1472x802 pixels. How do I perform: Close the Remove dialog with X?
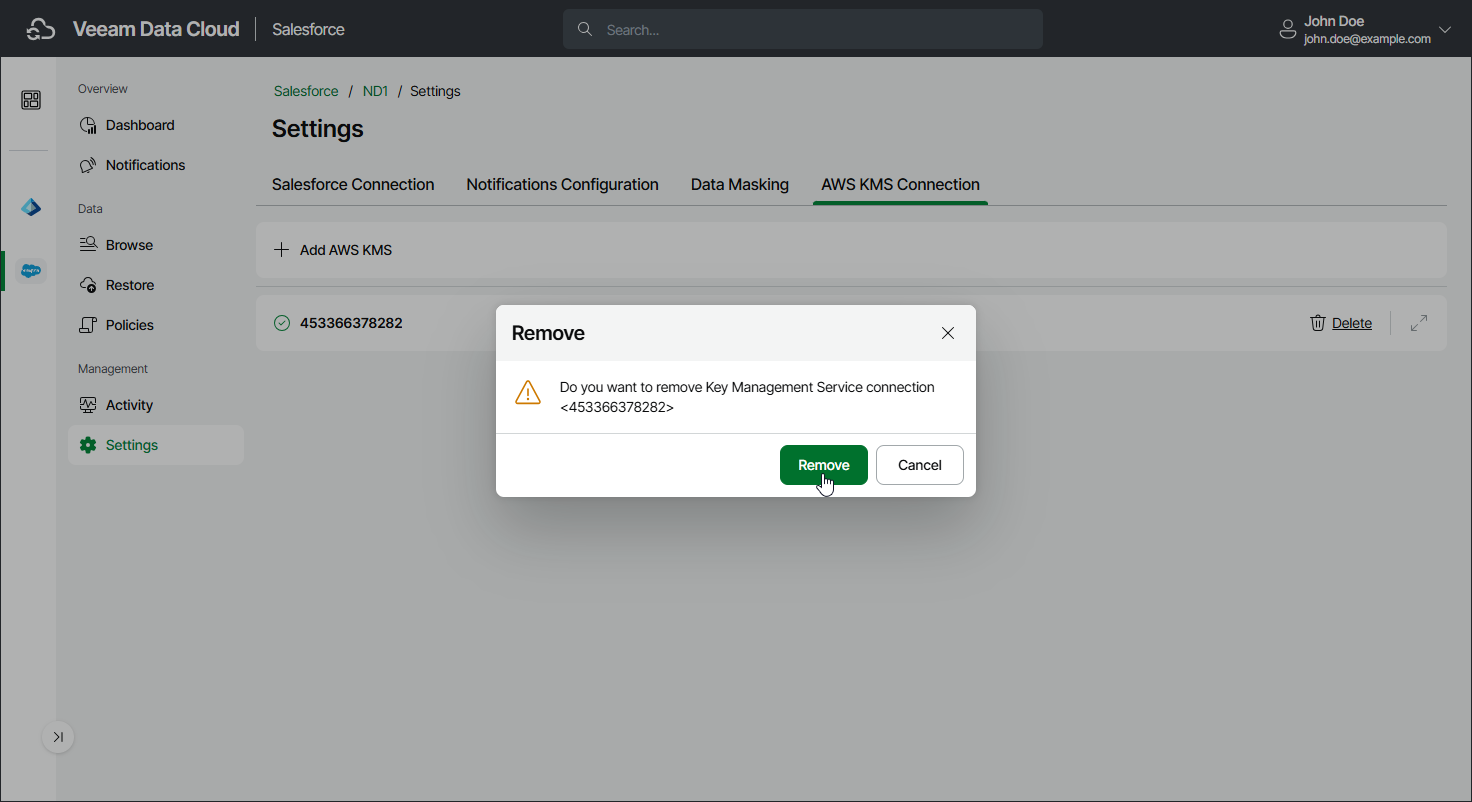(948, 333)
